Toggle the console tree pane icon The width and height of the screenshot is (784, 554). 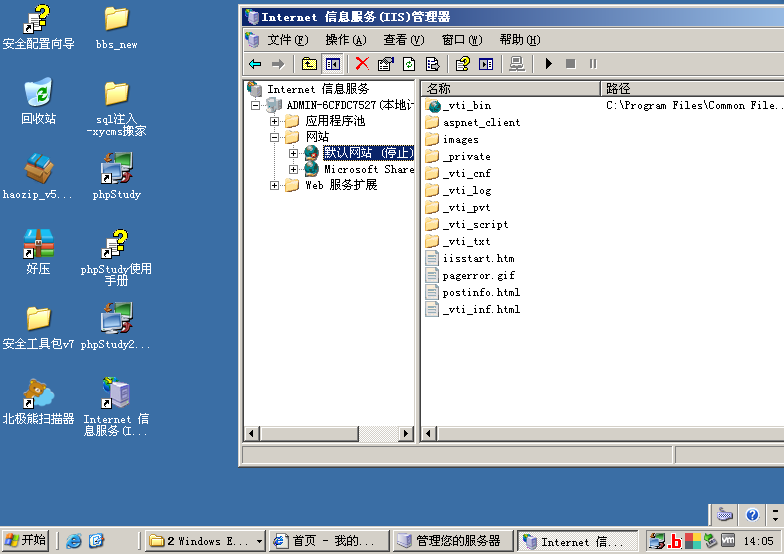pos(332,64)
